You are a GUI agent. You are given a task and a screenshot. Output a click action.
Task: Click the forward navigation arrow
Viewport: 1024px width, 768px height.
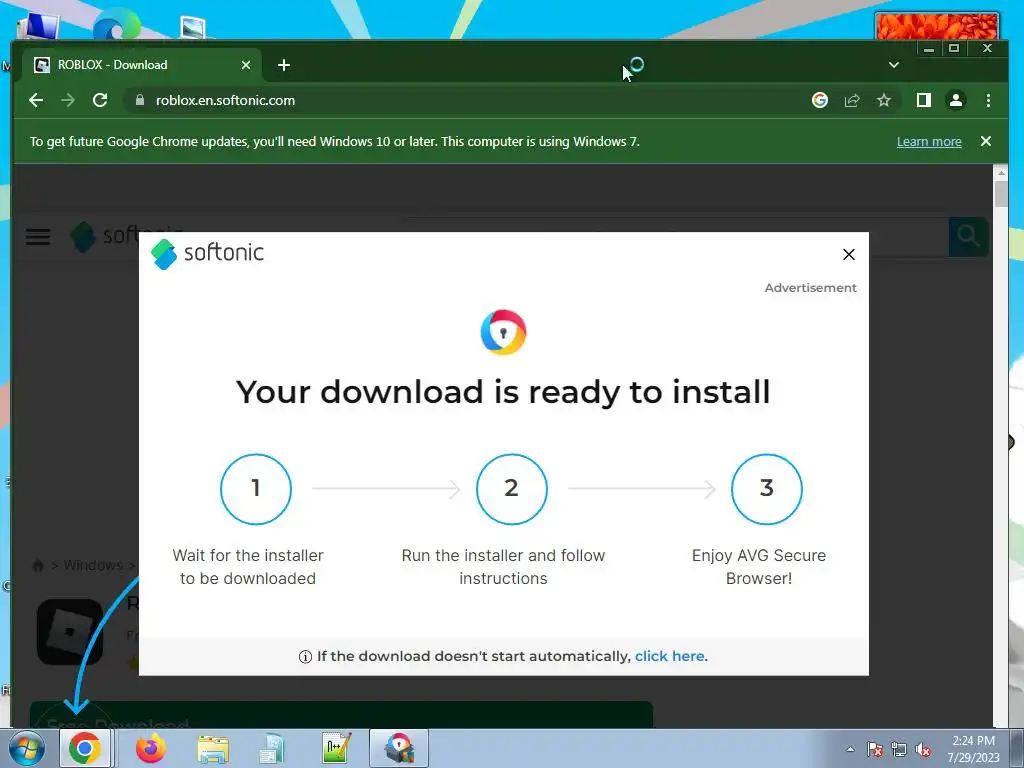coord(68,100)
